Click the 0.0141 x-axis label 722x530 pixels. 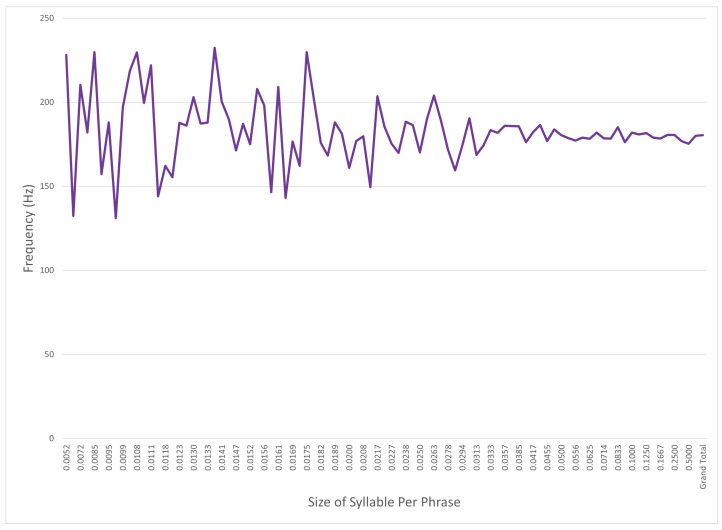[222, 457]
